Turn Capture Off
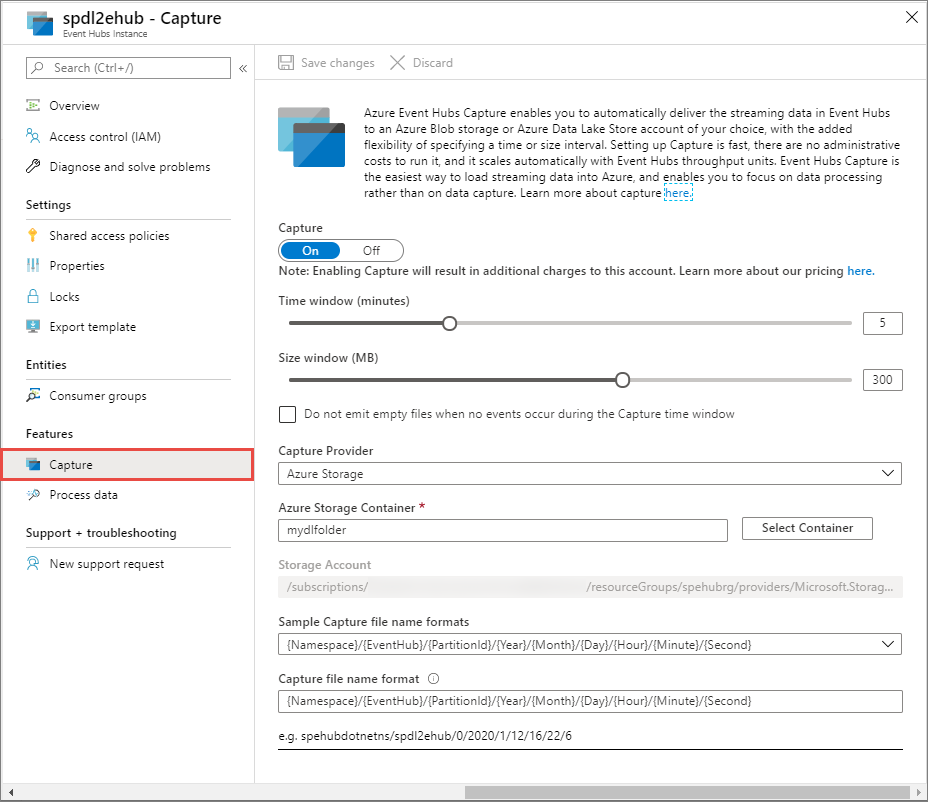This screenshot has height=802, width=928. pyautogui.click(x=371, y=250)
